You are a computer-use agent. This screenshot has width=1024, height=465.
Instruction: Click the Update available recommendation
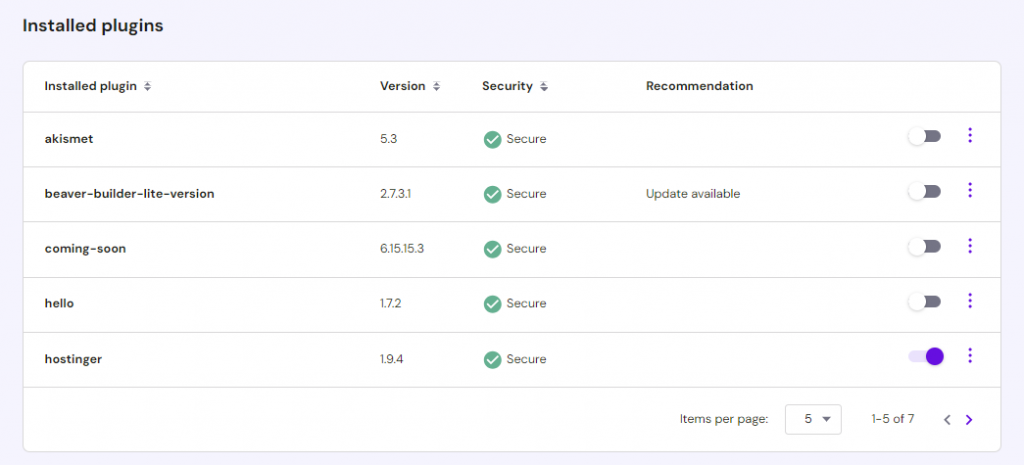[x=693, y=194]
